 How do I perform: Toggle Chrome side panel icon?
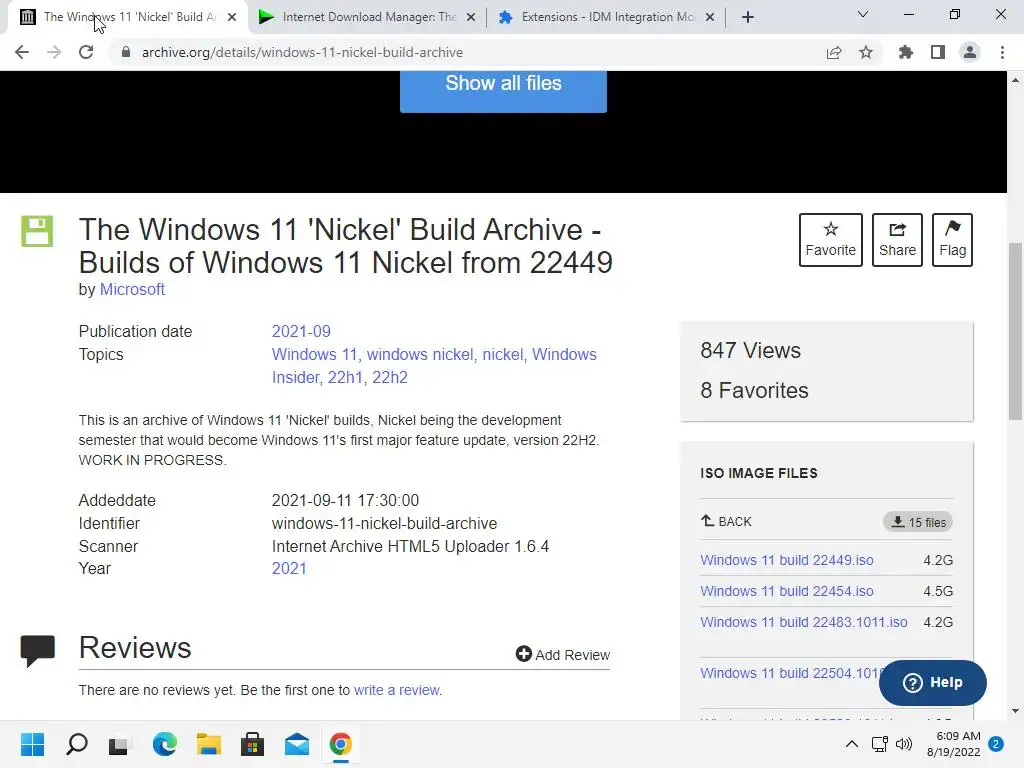pyautogui.click(x=938, y=52)
